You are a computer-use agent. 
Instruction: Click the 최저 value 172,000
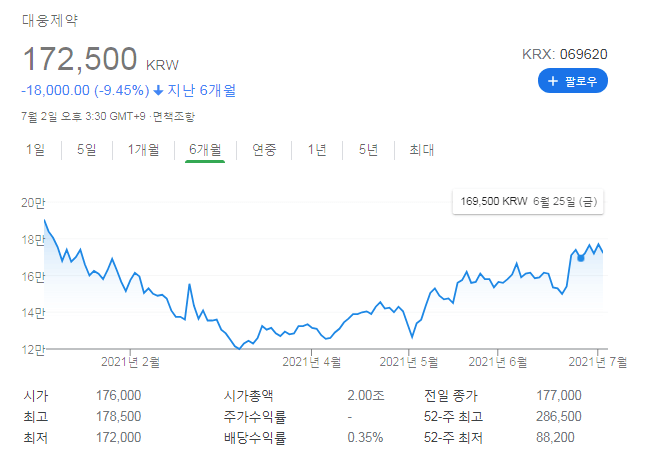(x=119, y=437)
